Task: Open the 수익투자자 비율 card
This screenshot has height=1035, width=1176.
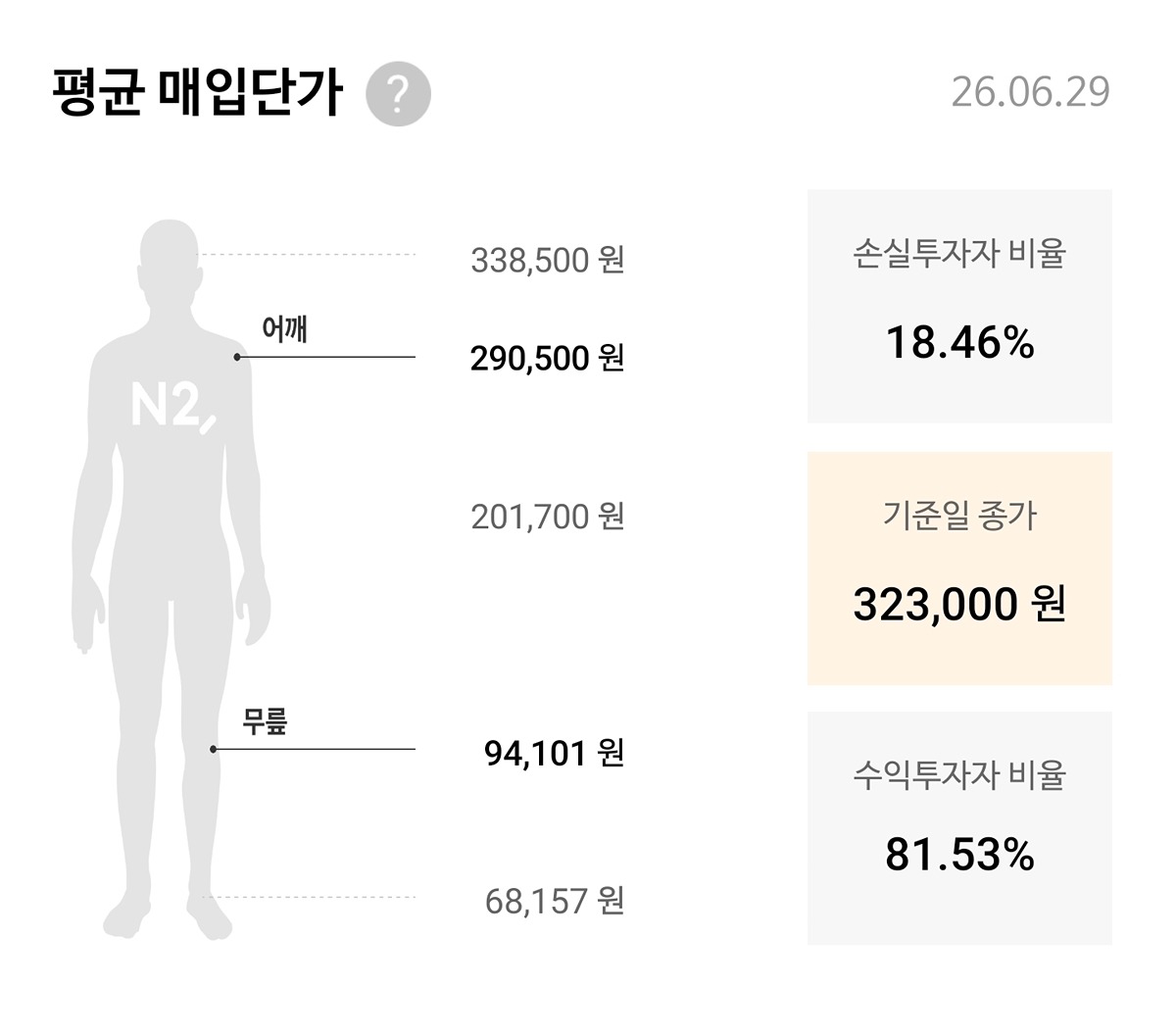Action: pyautogui.click(x=959, y=828)
